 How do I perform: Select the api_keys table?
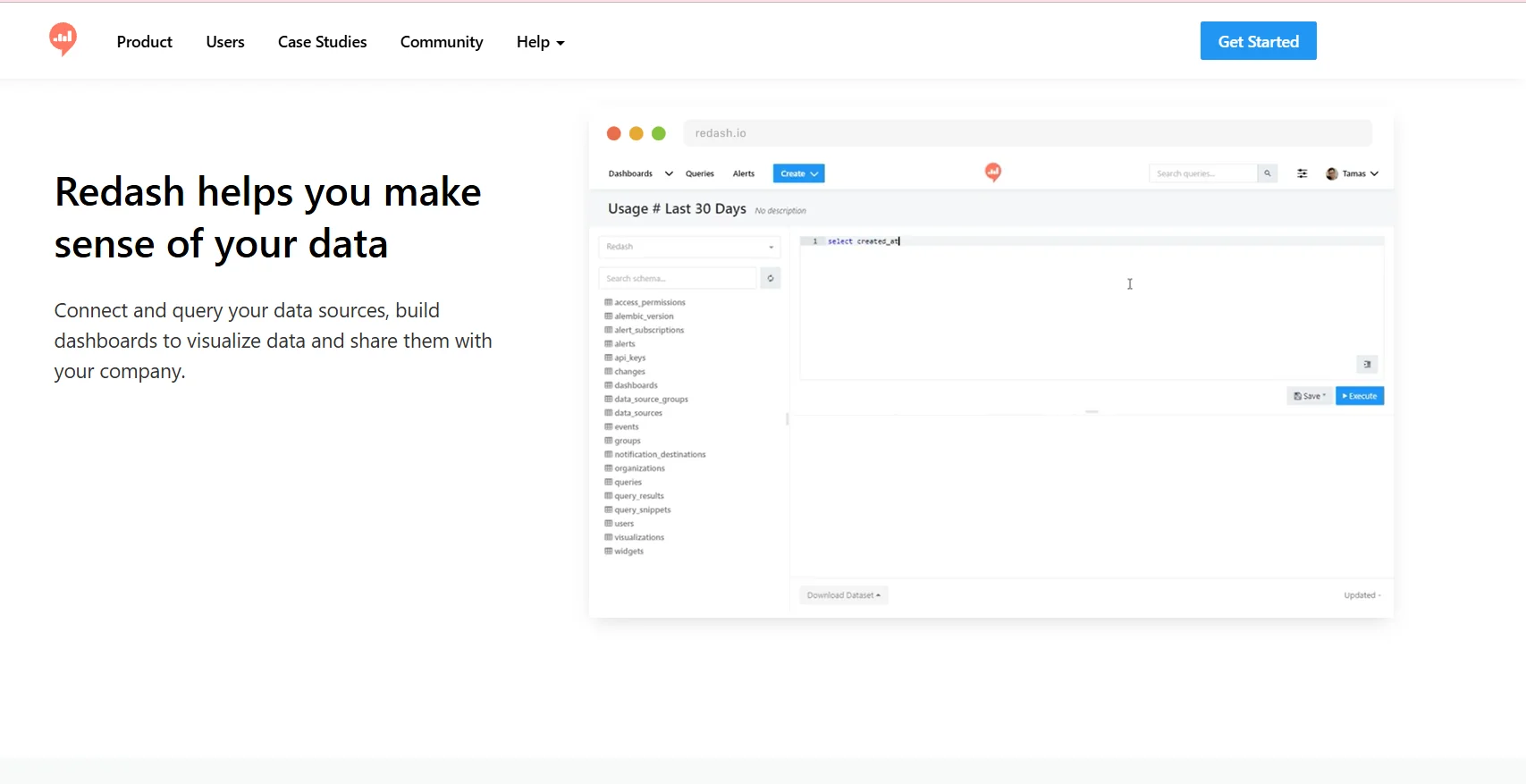pyautogui.click(x=625, y=358)
